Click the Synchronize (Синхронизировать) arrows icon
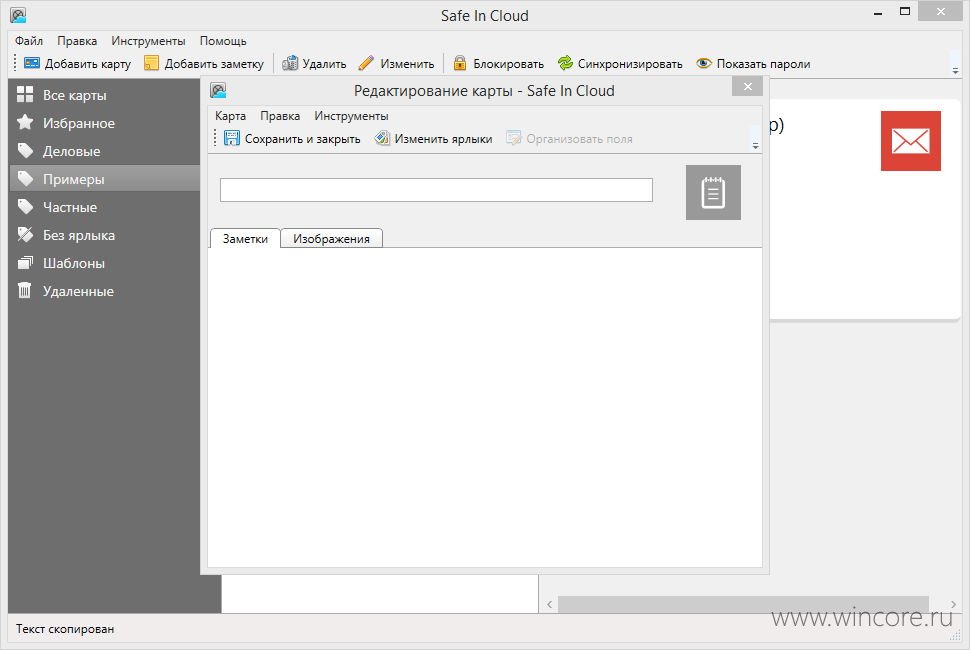This screenshot has width=970, height=650. (x=565, y=63)
